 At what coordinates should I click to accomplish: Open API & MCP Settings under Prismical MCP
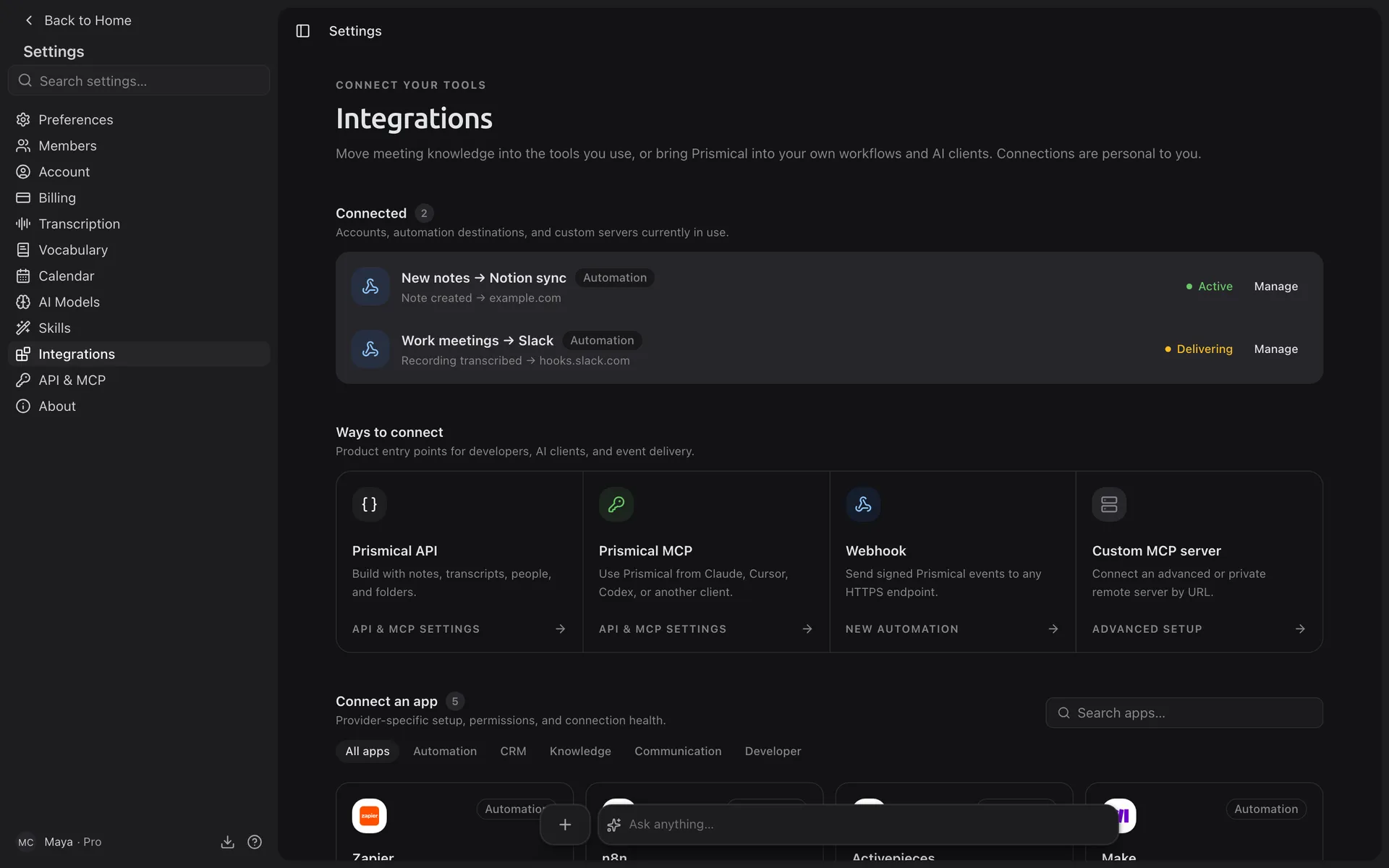705,629
